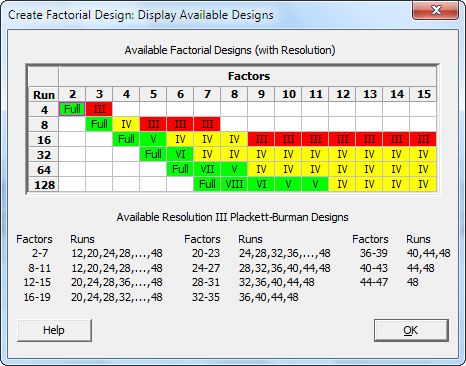Select the Full cell for 128 runs, 7 factors

coord(207,184)
